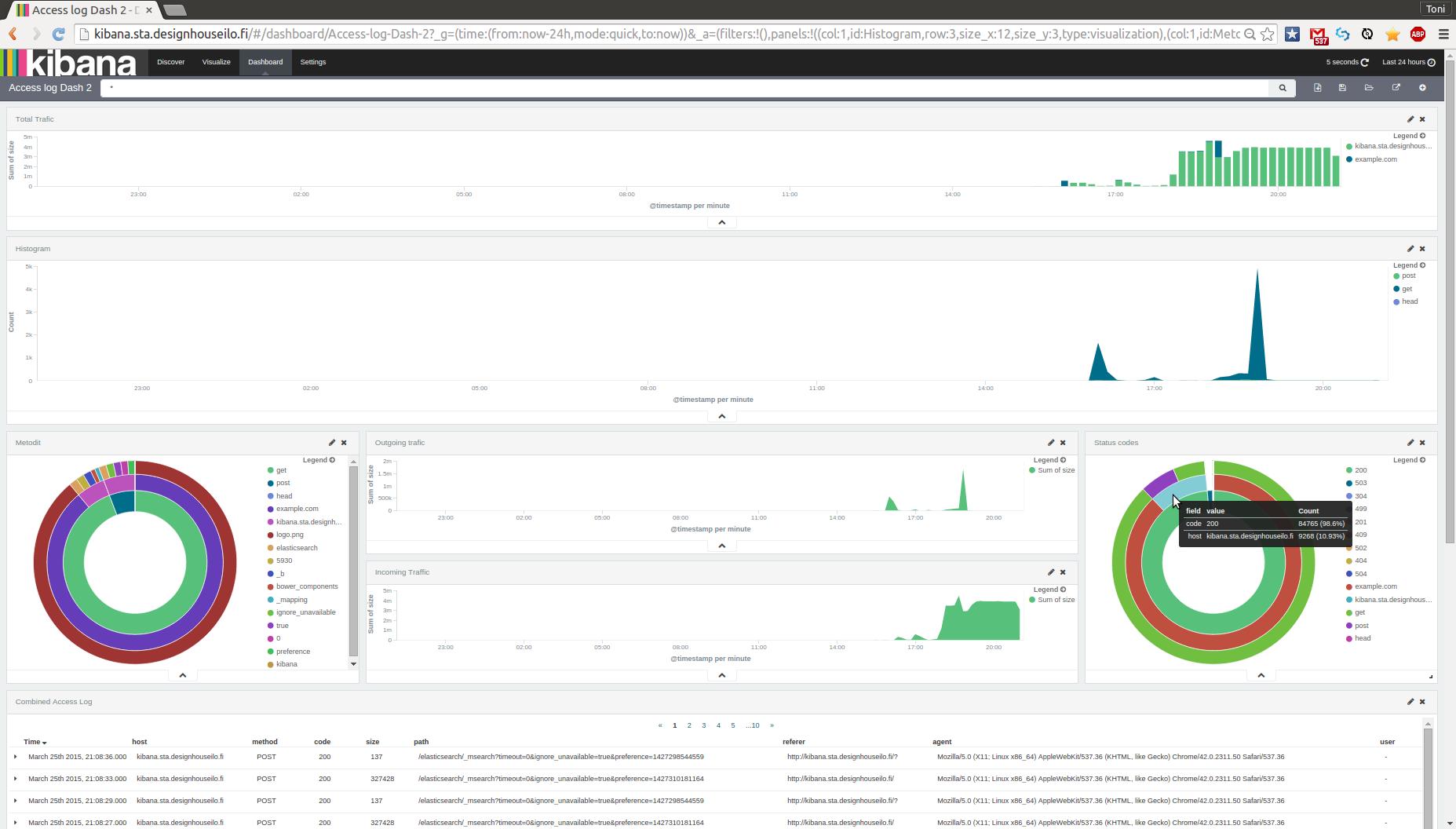
Task: Edit the Combined Access Log panel
Action: (1410, 702)
